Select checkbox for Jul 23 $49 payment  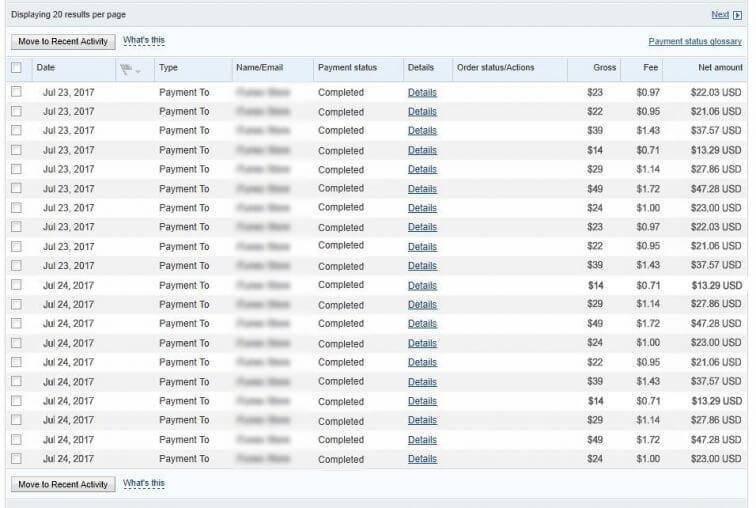coord(16,188)
